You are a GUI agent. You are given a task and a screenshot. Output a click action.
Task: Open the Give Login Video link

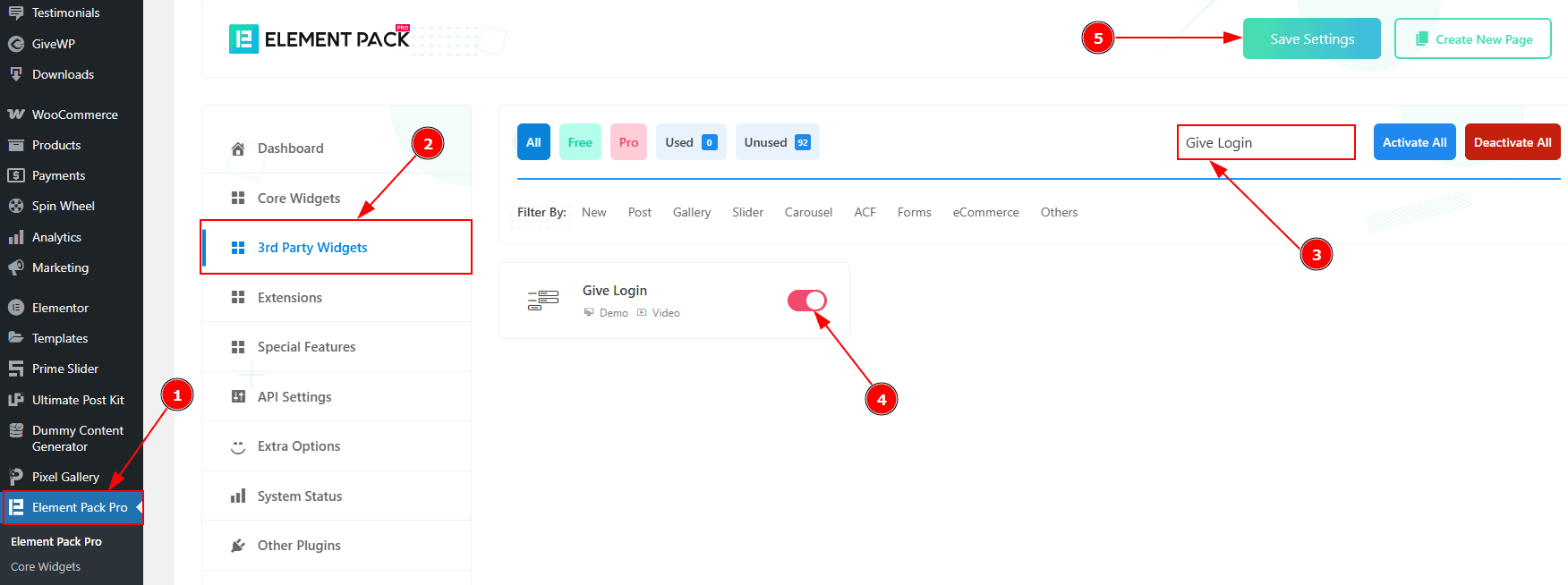click(x=659, y=313)
